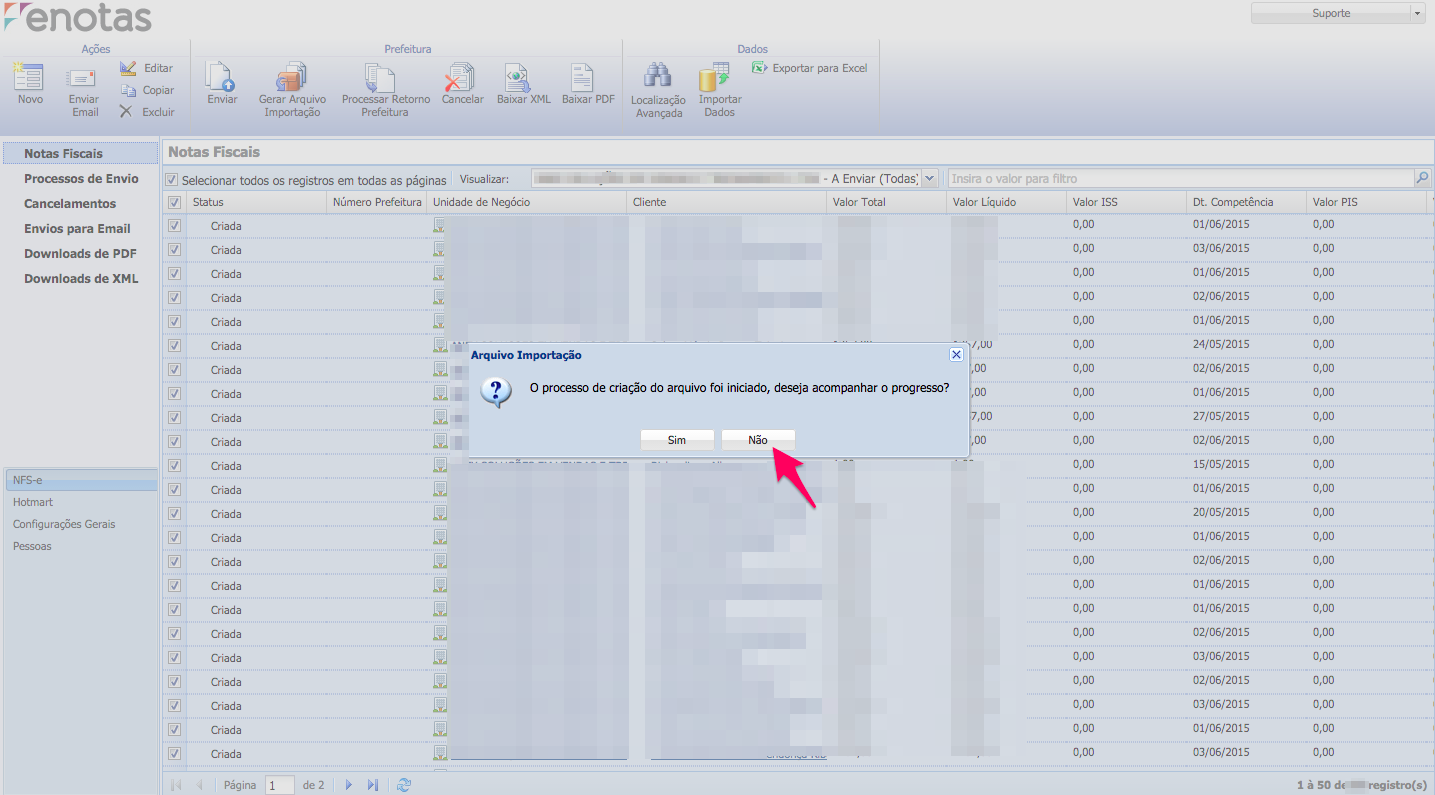Open Notas Fiscais section
This screenshot has width=1435, height=795.
[80, 153]
